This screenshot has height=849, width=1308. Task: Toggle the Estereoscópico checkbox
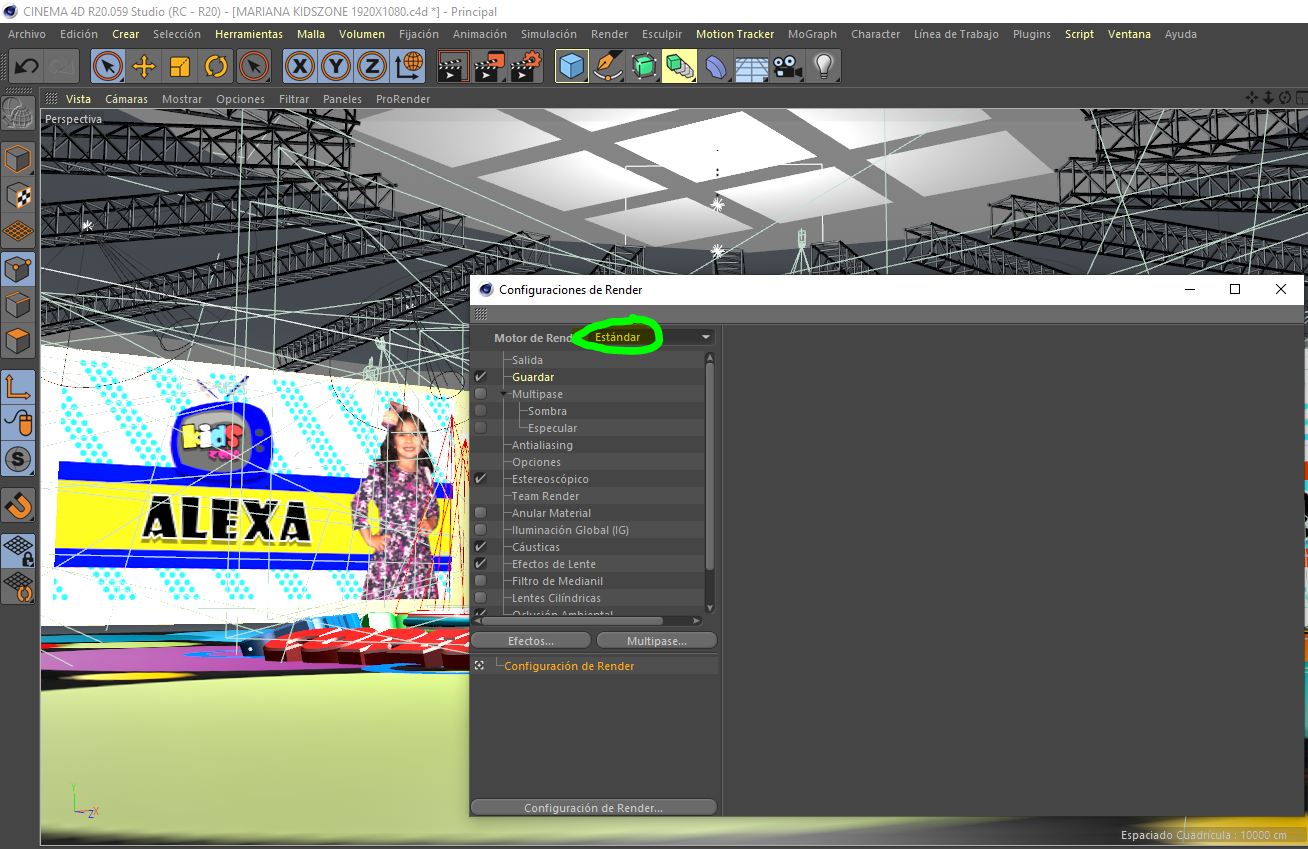[x=481, y=479]
